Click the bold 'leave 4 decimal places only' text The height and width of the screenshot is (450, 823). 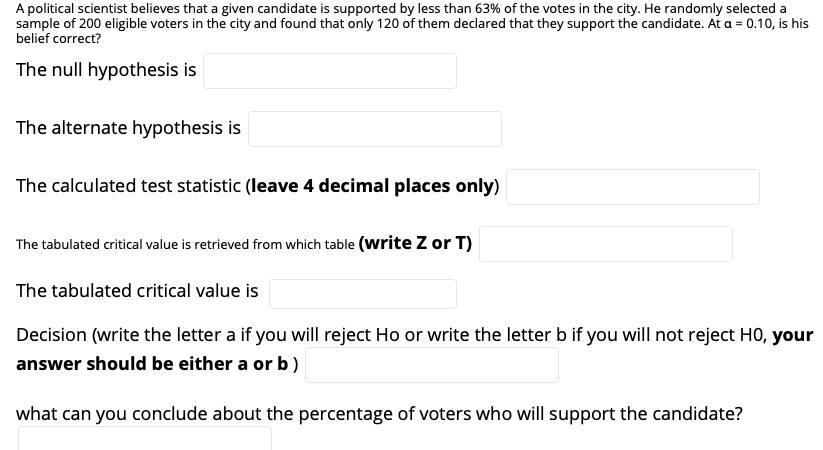pyautogui.click(x=373, y=186)
